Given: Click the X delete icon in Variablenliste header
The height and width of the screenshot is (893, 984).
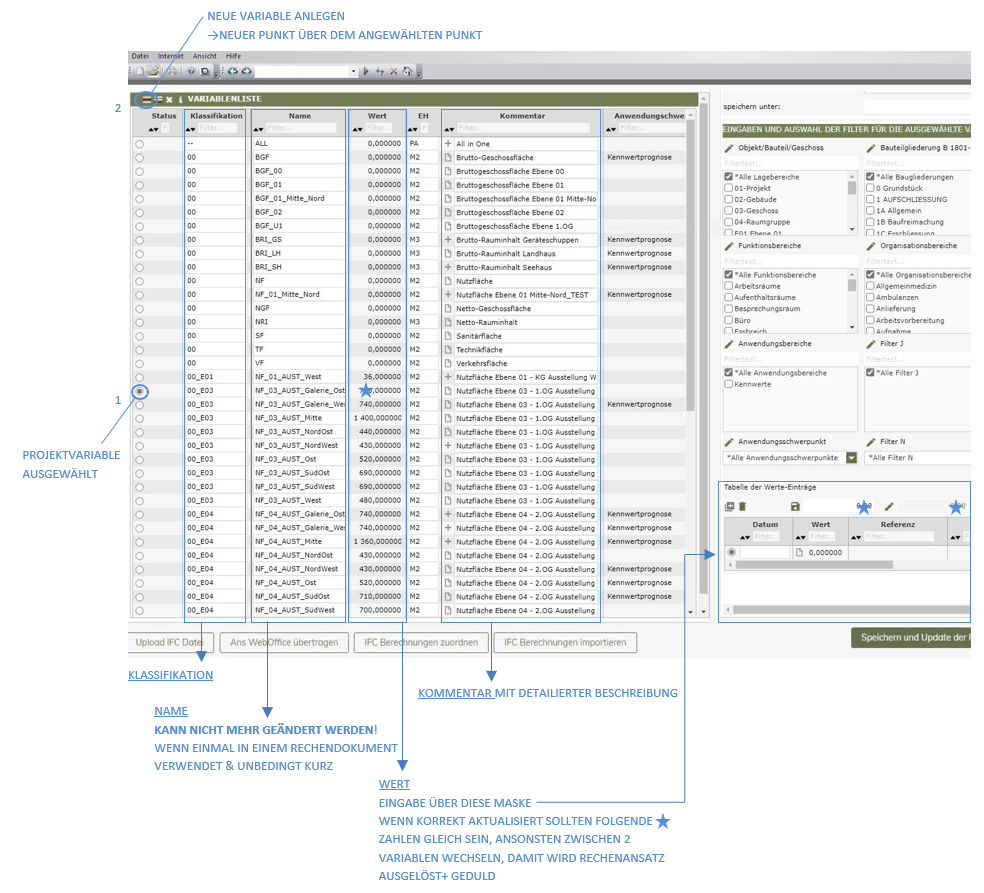Looking at the screenshot, I should pyautogui.click(x=169, y=100).
